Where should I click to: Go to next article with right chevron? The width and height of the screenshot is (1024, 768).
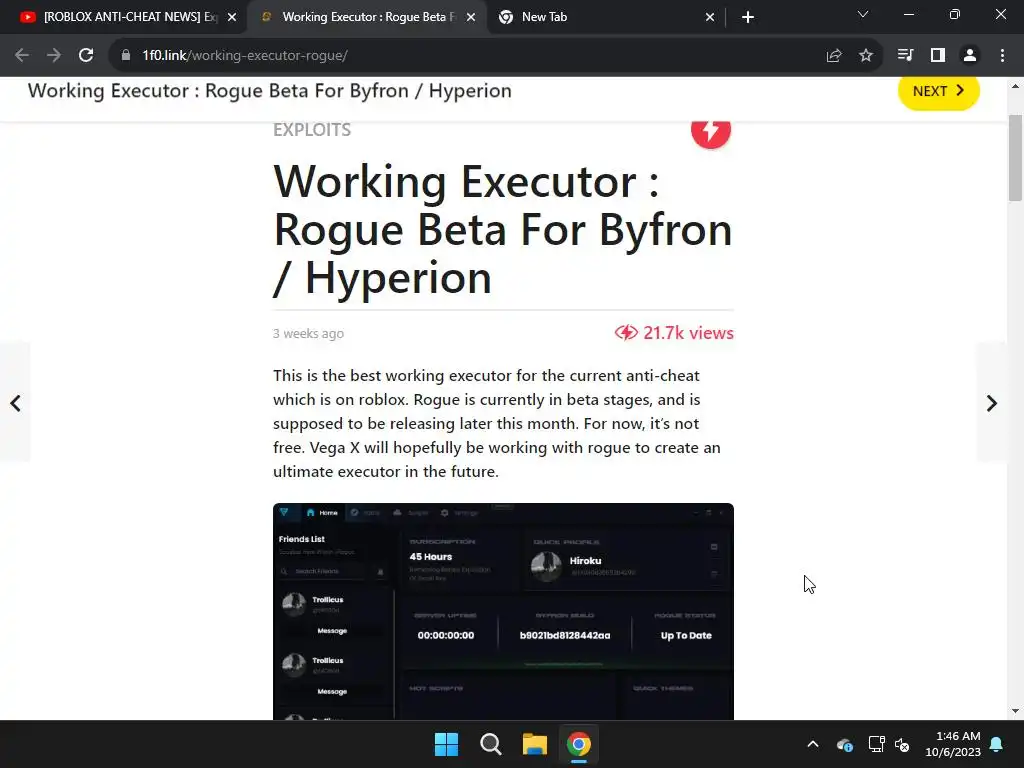(x=991, y=403)
